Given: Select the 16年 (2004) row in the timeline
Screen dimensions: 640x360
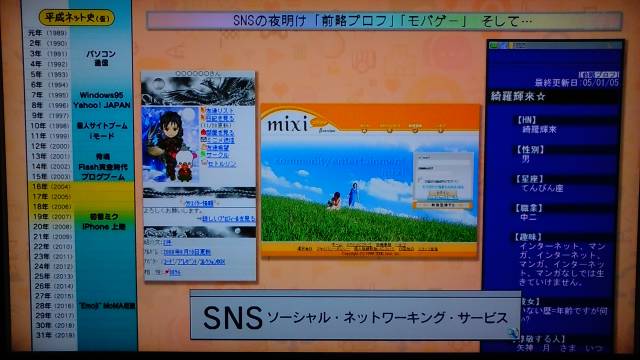Looking at the screenshot, I should click(82, 187).
